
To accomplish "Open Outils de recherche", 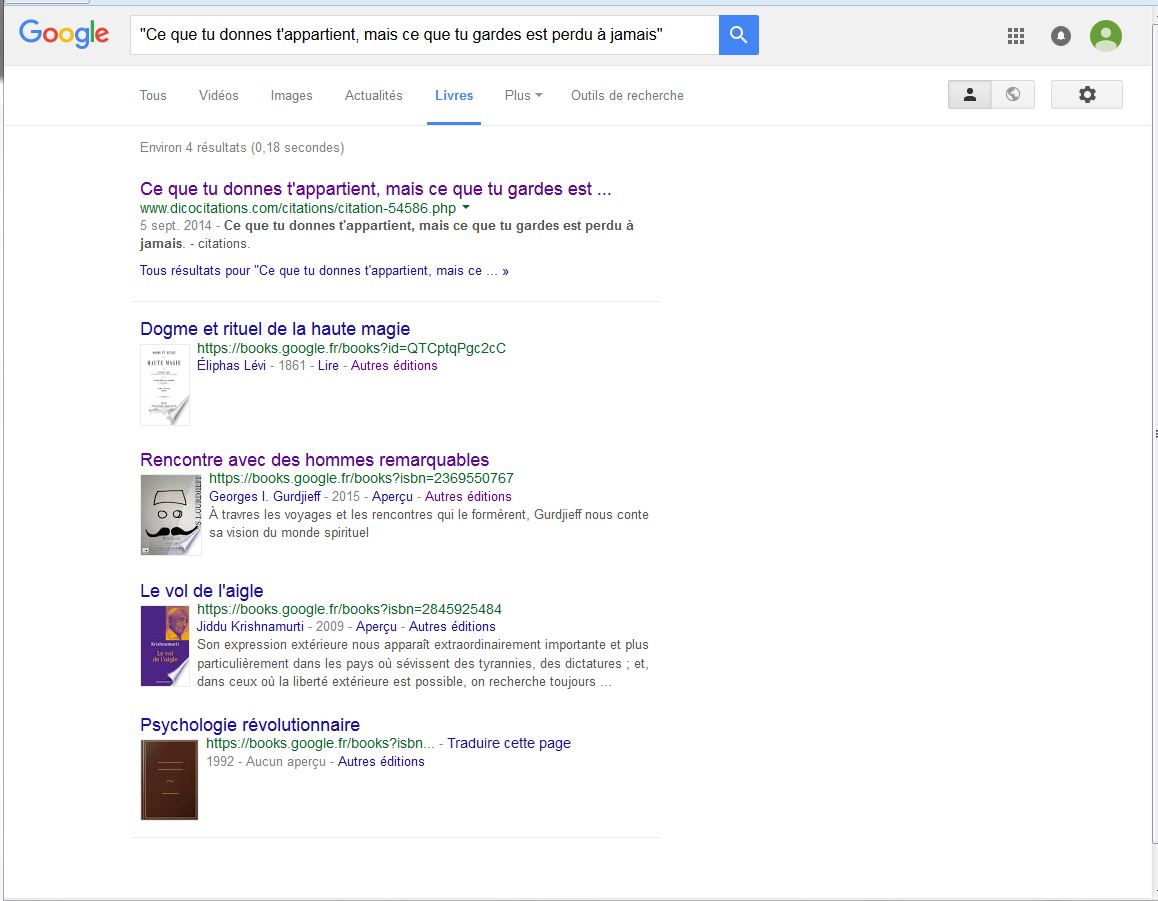I will tap(627, 95).
